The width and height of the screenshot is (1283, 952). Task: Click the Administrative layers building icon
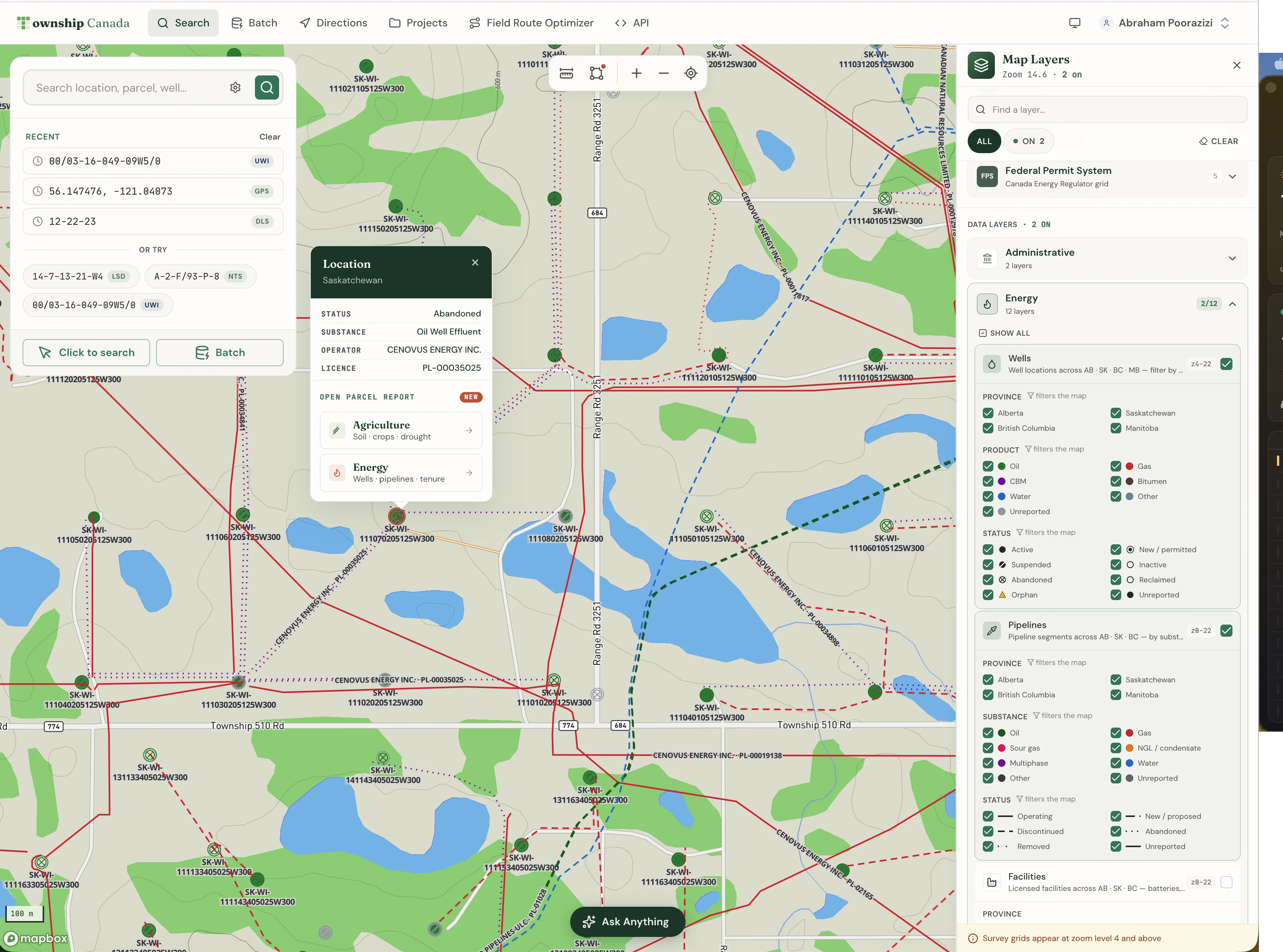pyautogui.click(x=987, y=258)
